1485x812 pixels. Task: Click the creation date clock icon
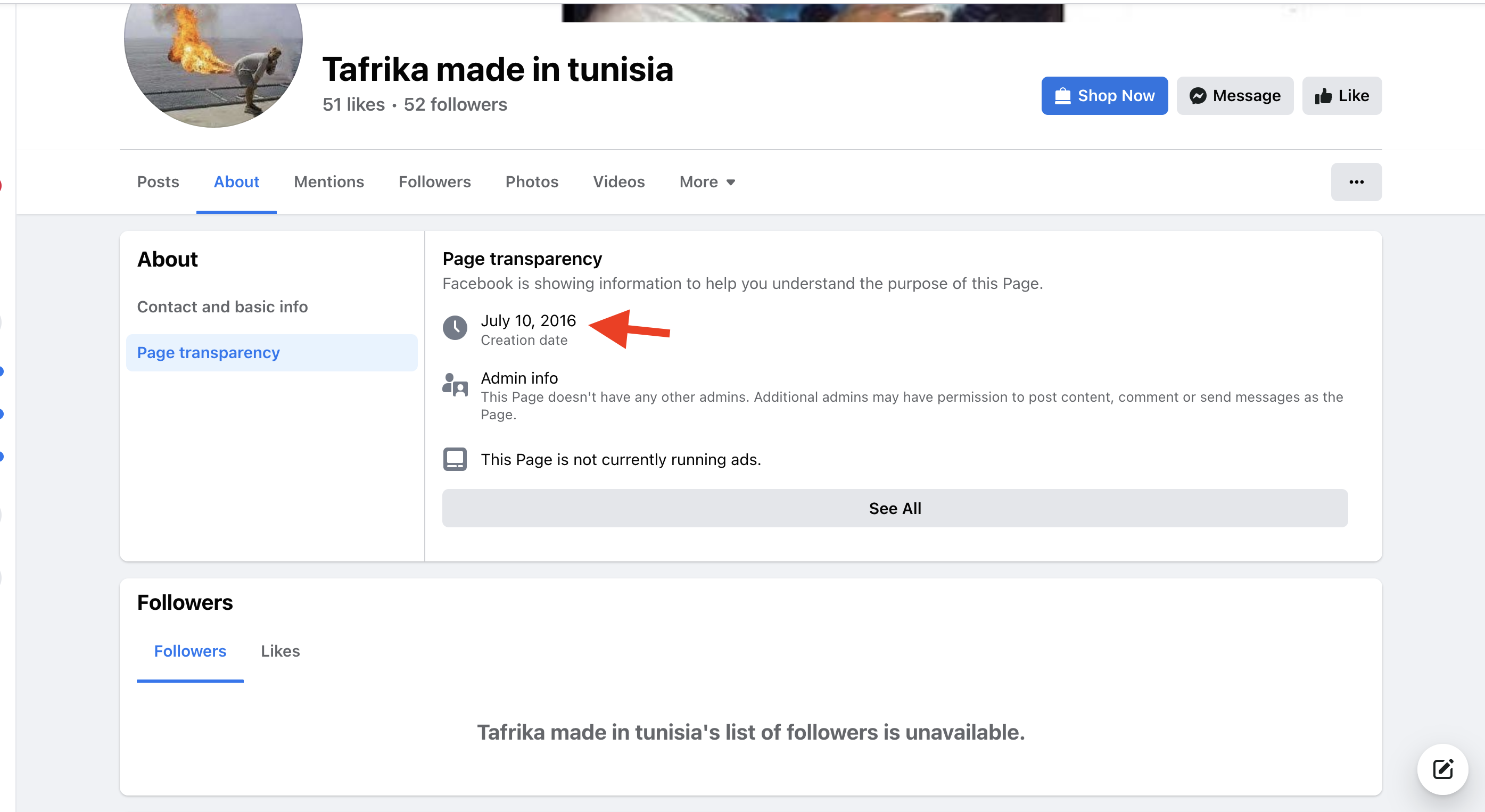click(x=455, y=328)
